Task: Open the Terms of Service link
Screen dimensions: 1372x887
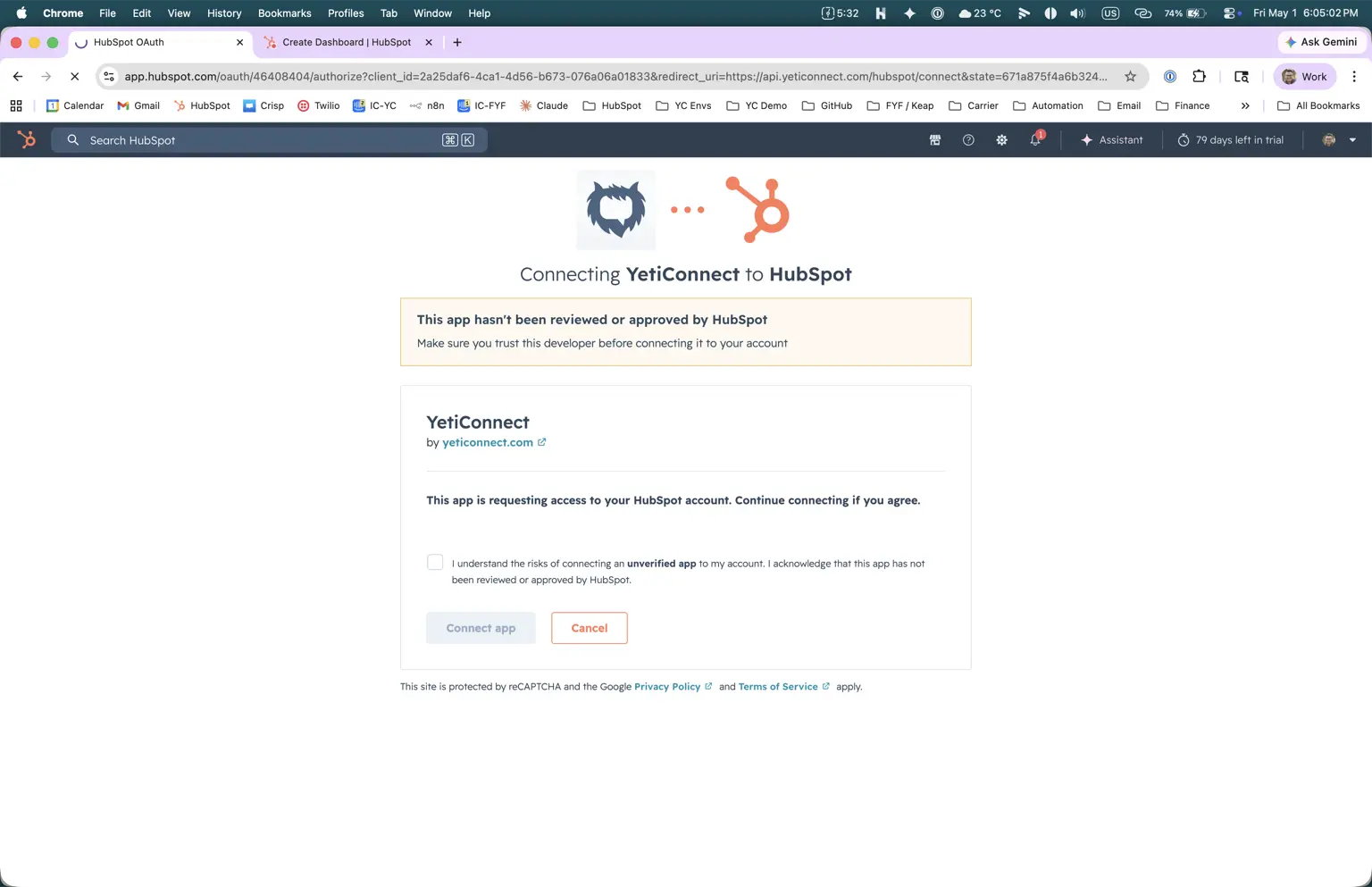Action: (x=783, y=687)
